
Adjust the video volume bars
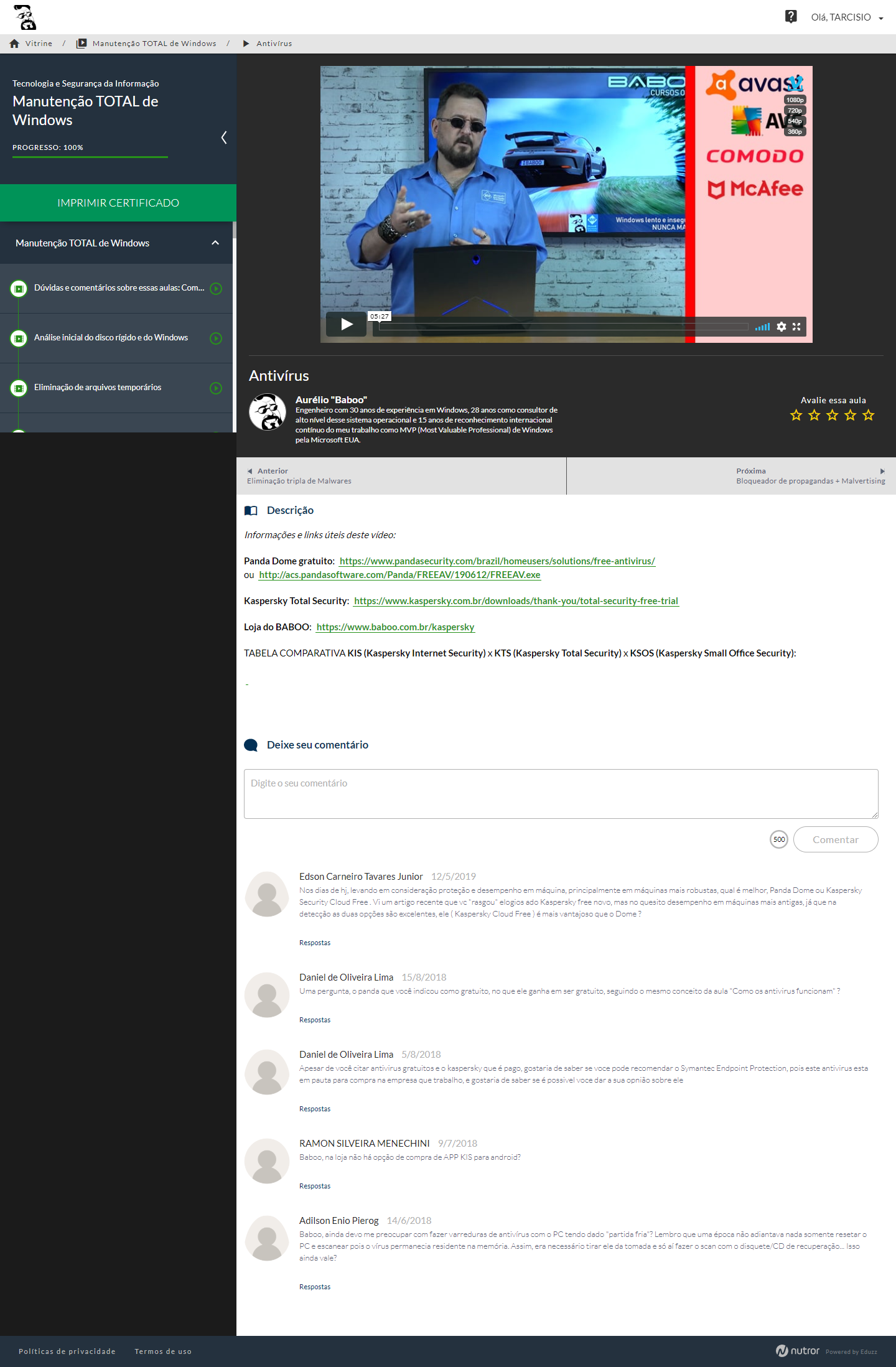click(762, 327)
